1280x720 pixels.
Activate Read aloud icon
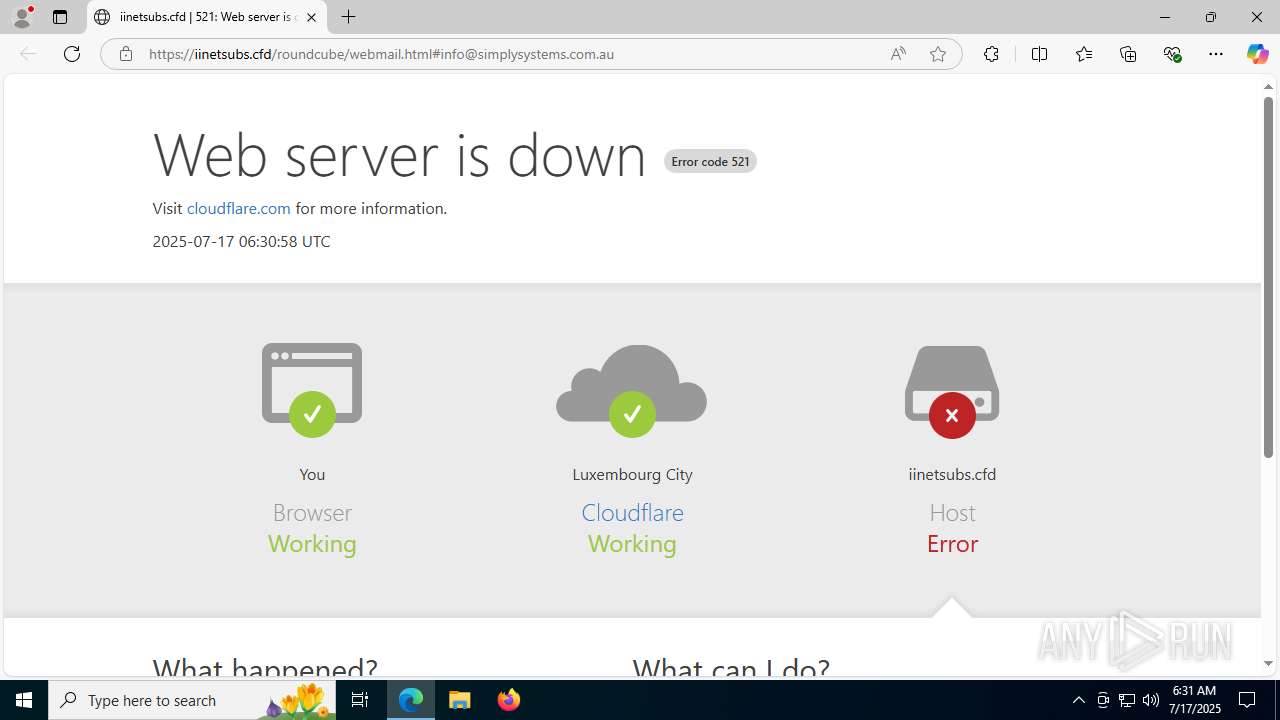pyautogui.click(x=898, y=54)
